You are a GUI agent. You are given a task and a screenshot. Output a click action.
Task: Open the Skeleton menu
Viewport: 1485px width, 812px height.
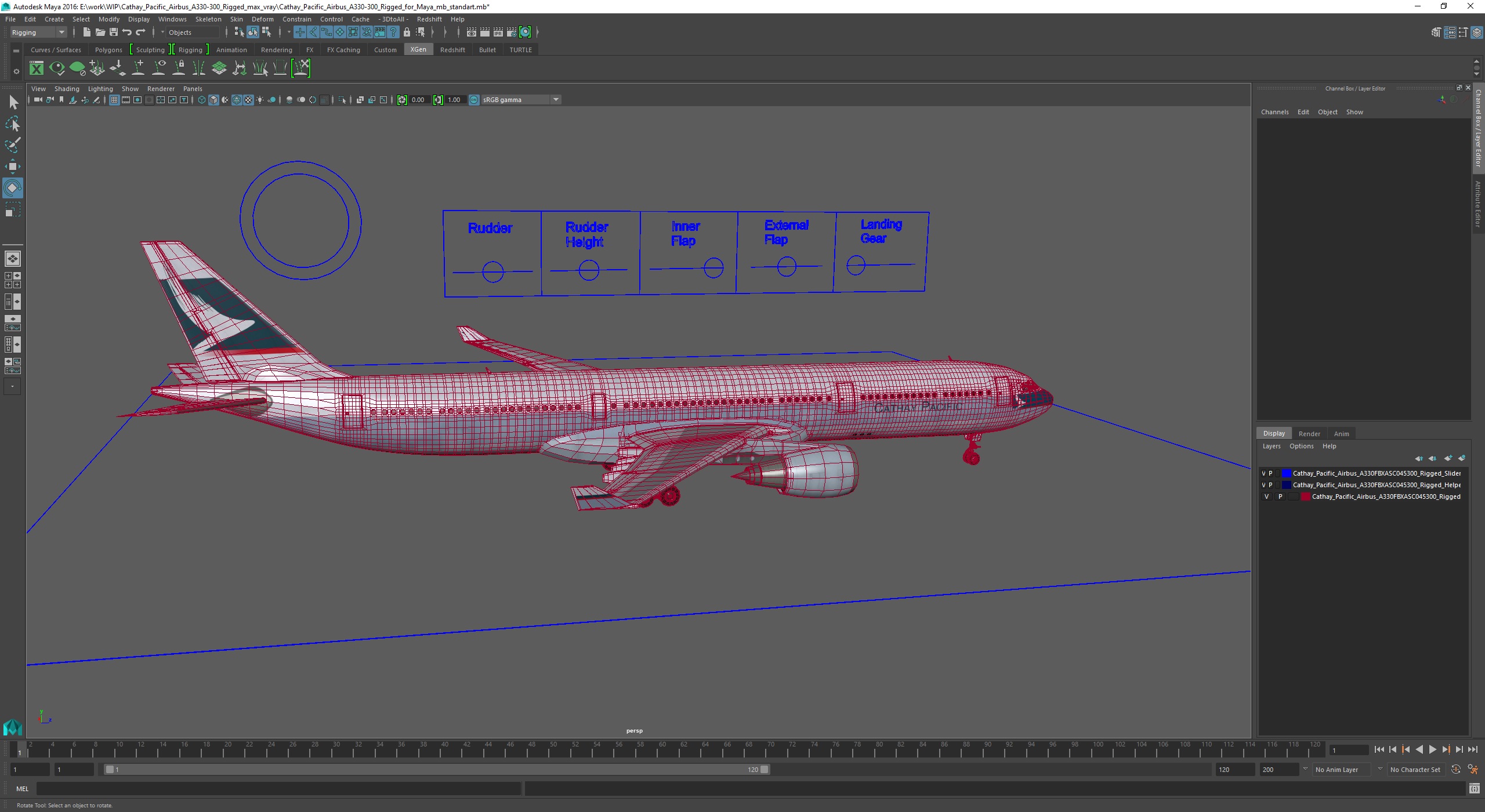click(208, 19)
